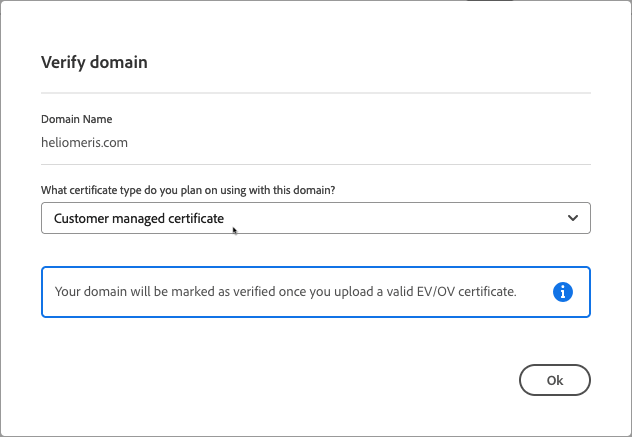Click the Customer managed certificate selection text
This screenshot has width=632, height=437.
pos(139,218)
